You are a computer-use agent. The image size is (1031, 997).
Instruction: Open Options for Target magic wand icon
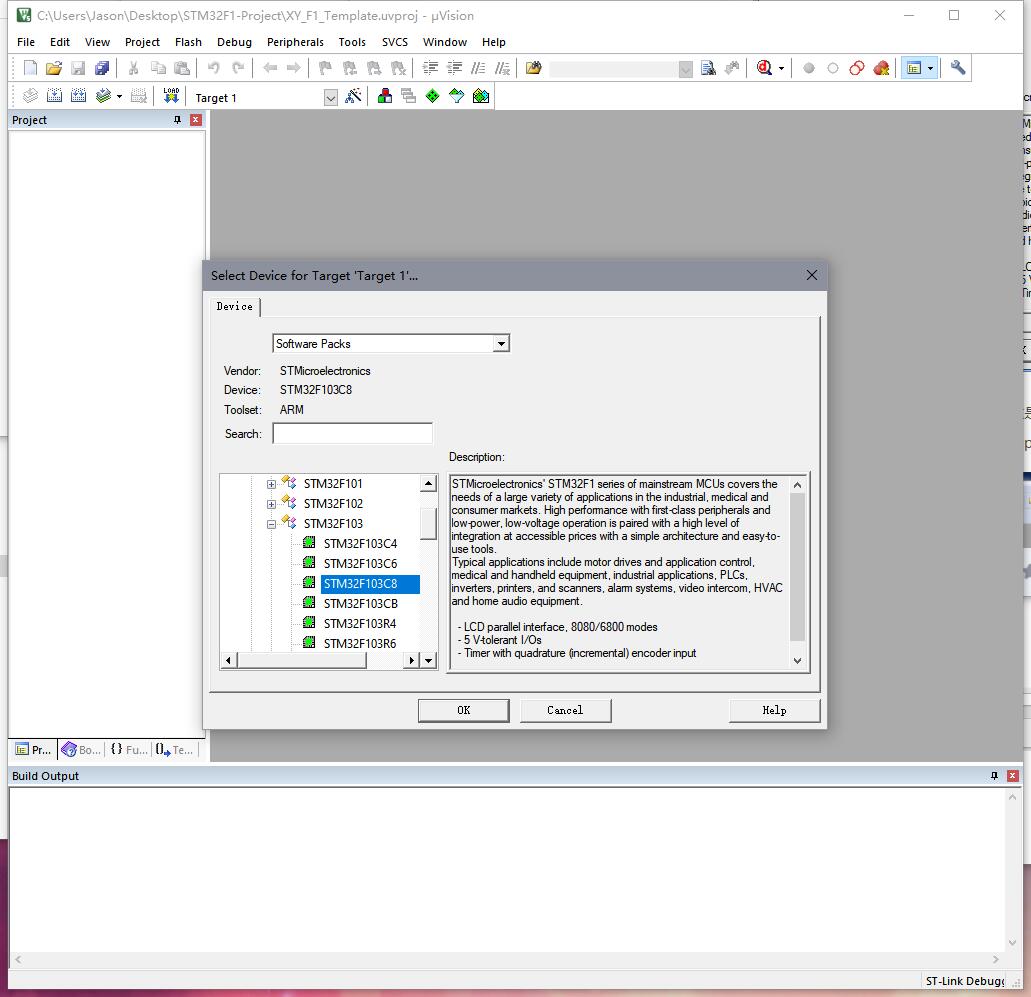tap(353, 96)
